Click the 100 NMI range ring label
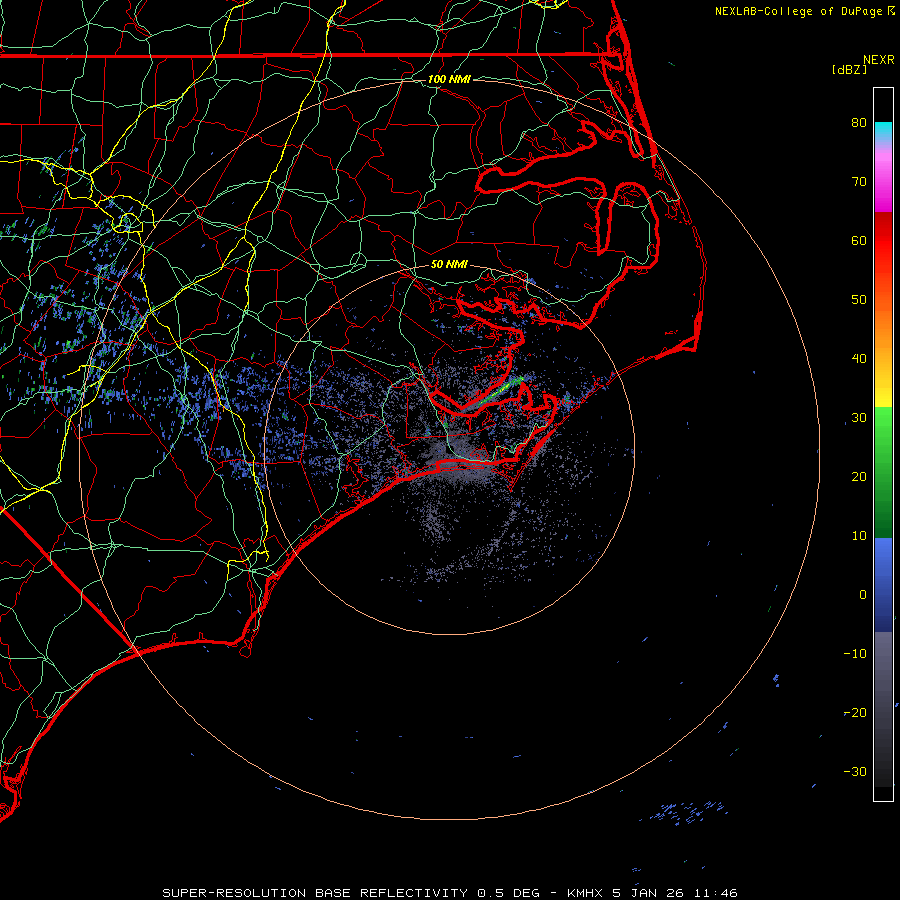The image size is (900, 900). [x=449, y=79]
